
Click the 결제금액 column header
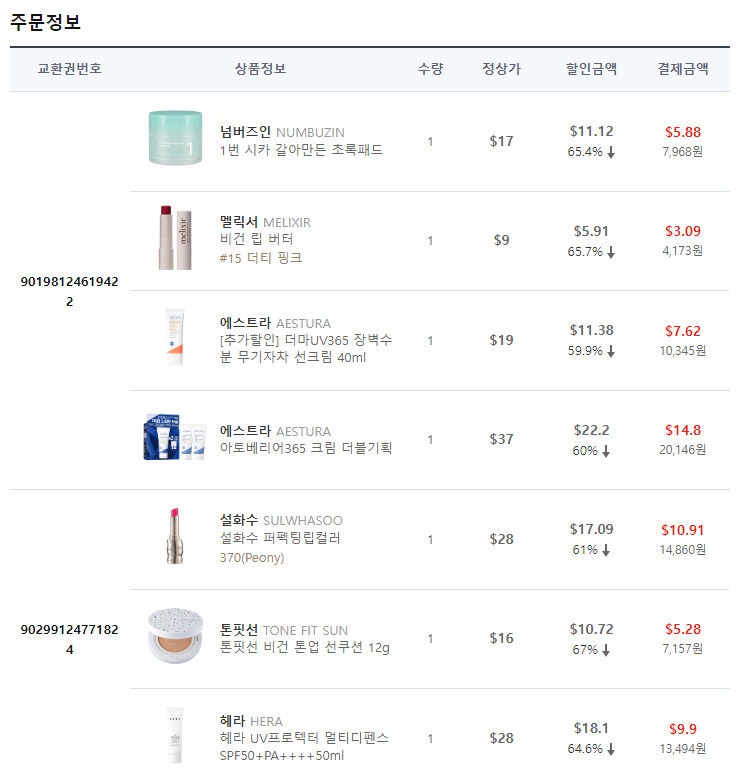683,69
